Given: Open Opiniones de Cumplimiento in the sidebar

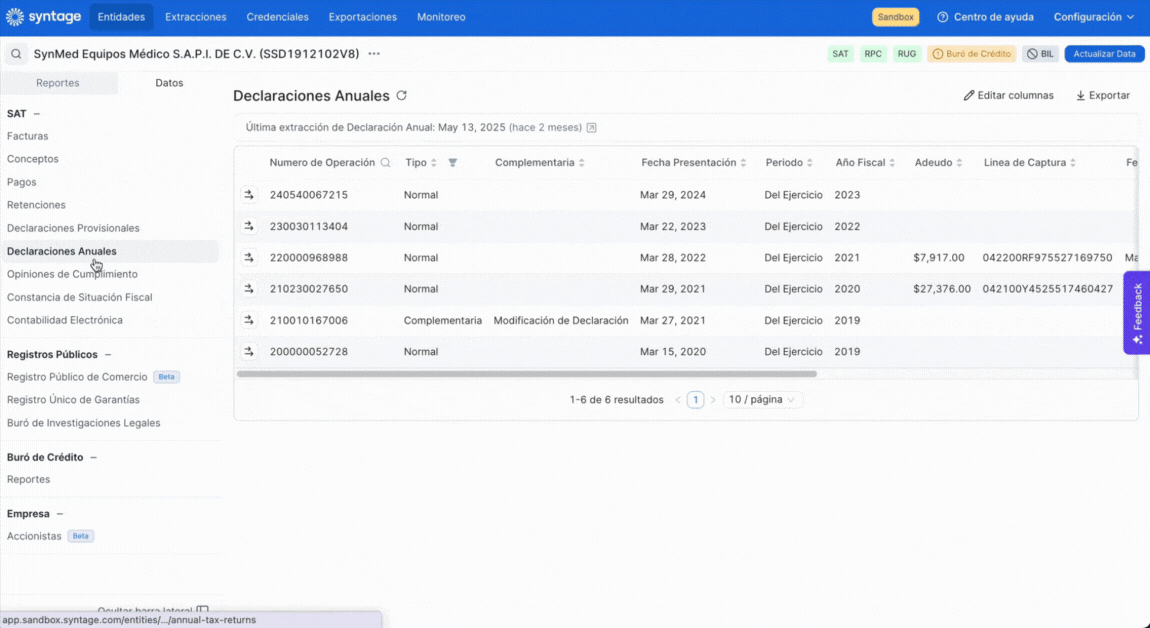Looking at the screenshot, I should (x=72, y=274).
